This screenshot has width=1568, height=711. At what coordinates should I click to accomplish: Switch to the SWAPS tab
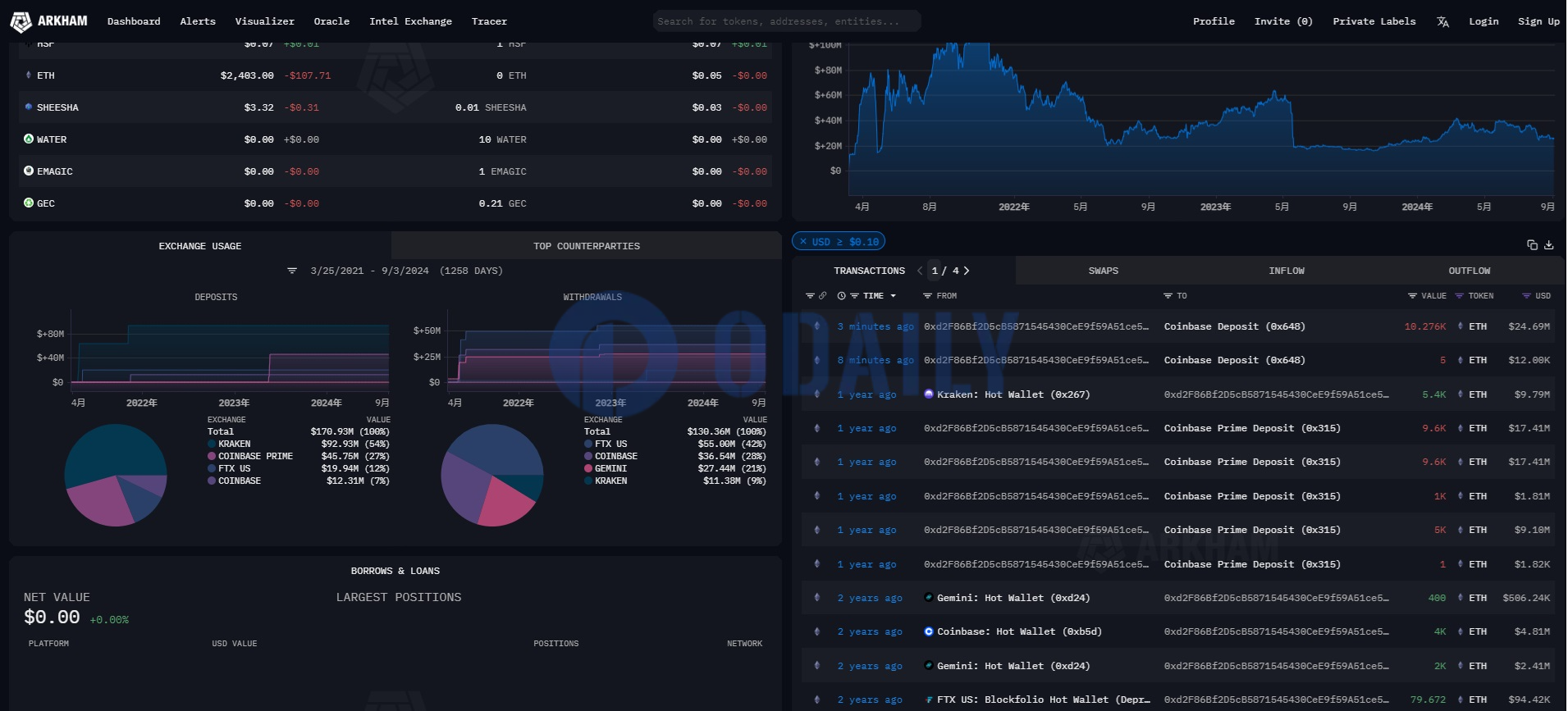[1104, 271]
